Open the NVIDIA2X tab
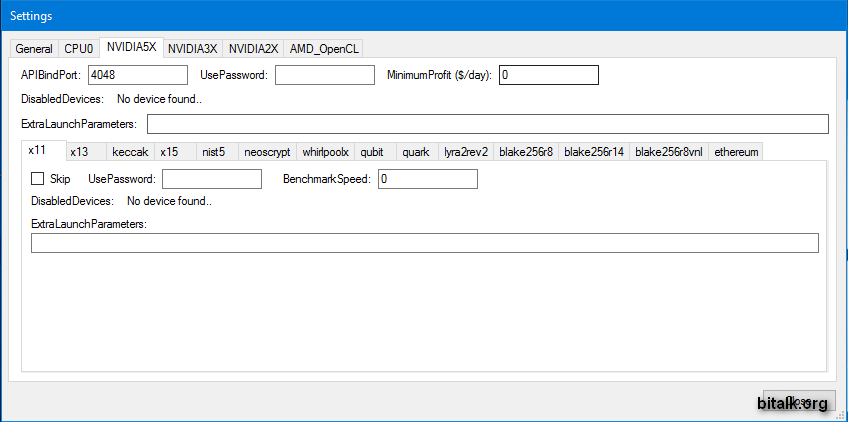848x422 pixels. click(x=253, y=49)
